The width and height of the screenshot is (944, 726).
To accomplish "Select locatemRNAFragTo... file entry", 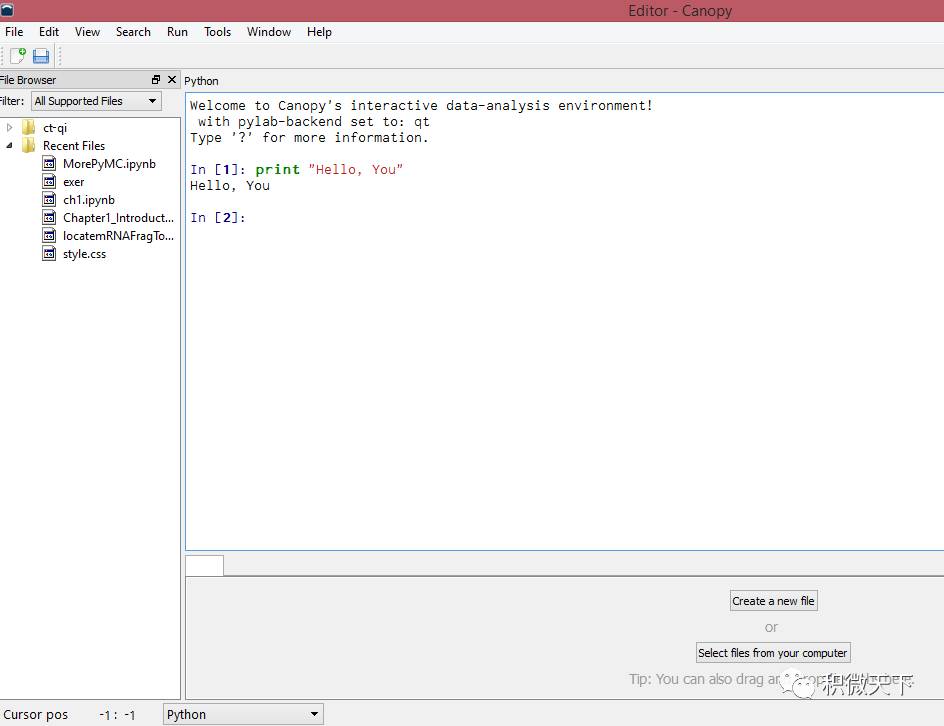I will pyautogui.click(x=118, y=236).
